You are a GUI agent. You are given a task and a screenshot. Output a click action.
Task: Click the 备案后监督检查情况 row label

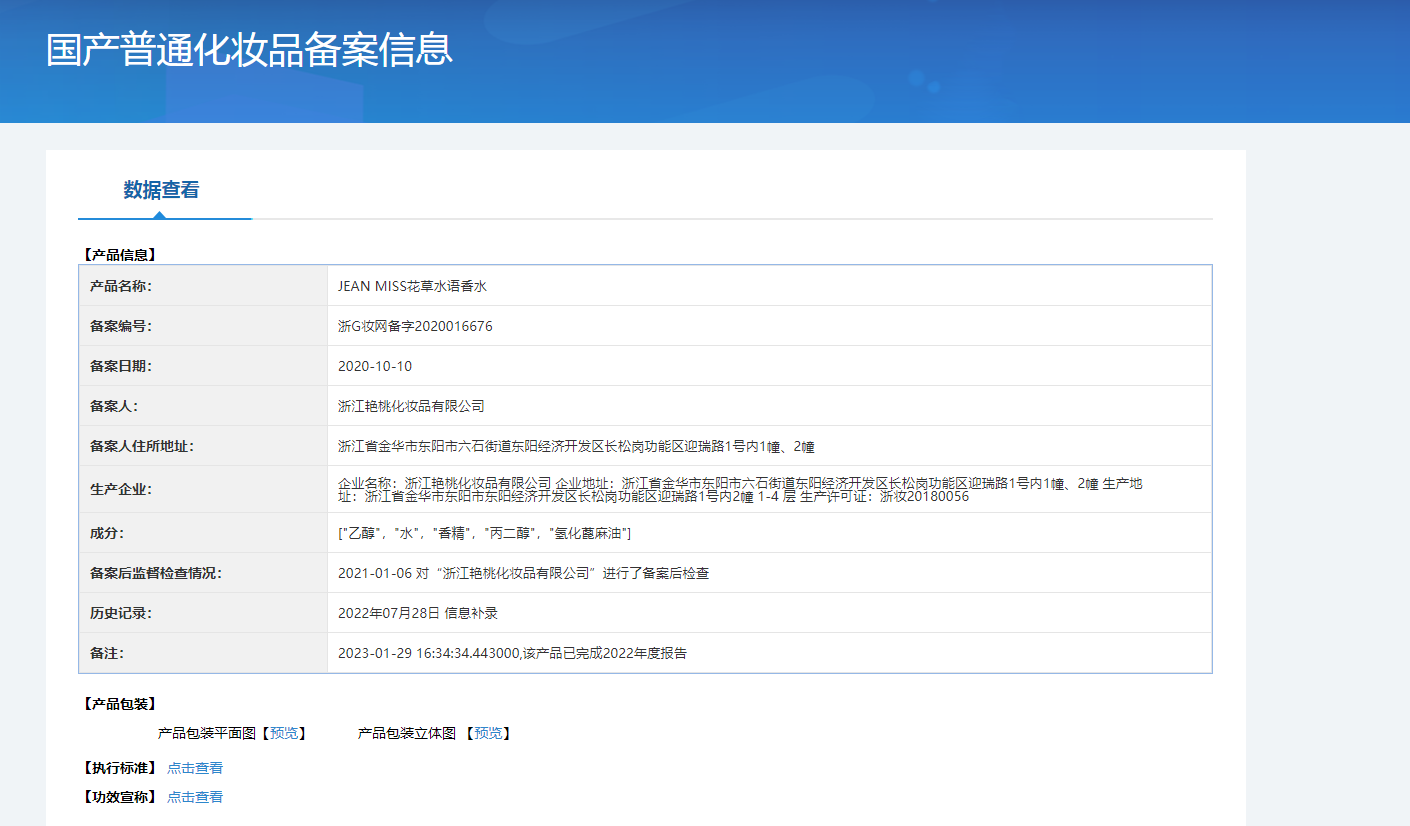[x=156, y=573]
